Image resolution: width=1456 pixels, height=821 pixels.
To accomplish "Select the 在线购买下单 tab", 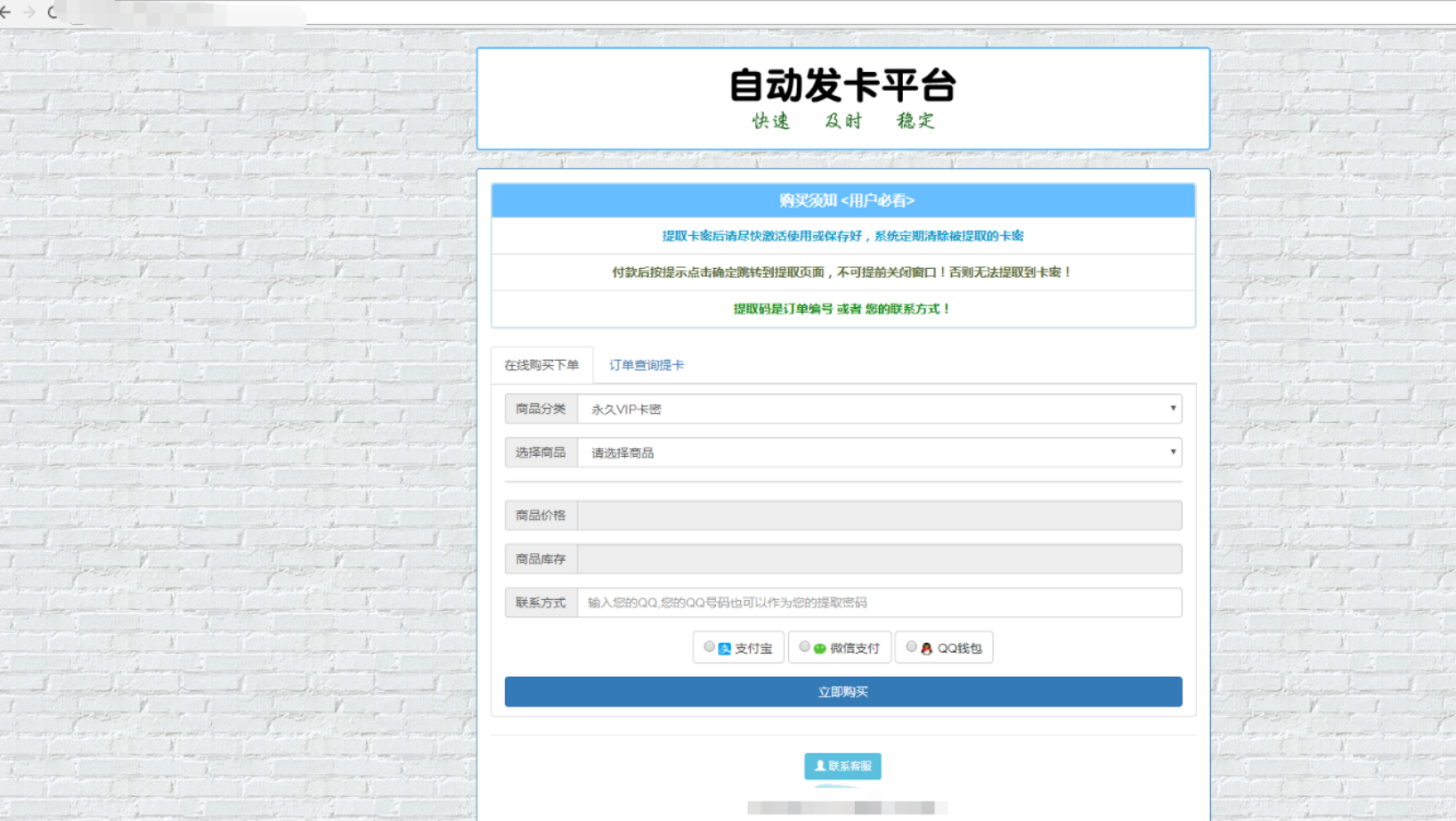I will pos(541,365).
